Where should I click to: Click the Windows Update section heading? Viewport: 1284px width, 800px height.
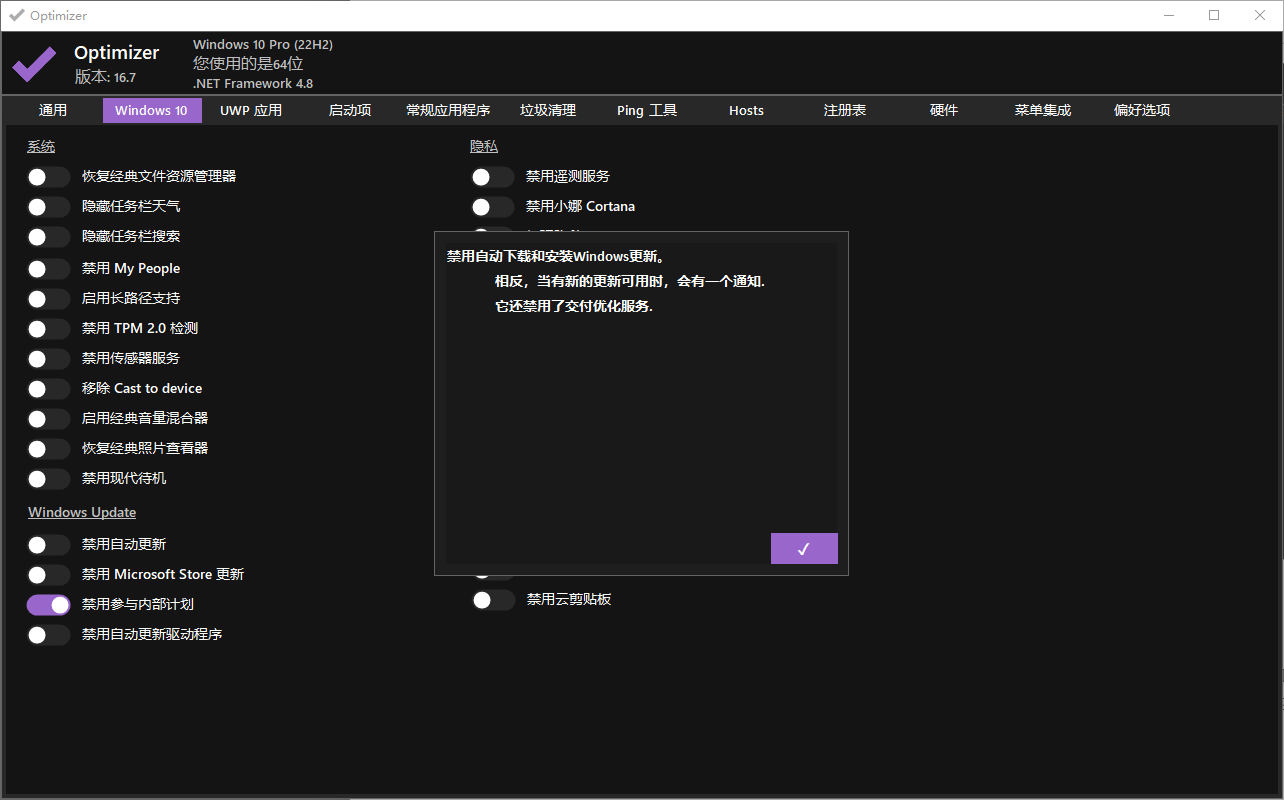tap(82, 512)
